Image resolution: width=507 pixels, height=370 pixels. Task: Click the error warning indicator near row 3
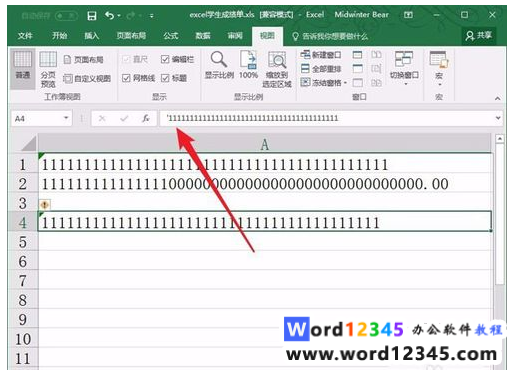coord(45,204)
